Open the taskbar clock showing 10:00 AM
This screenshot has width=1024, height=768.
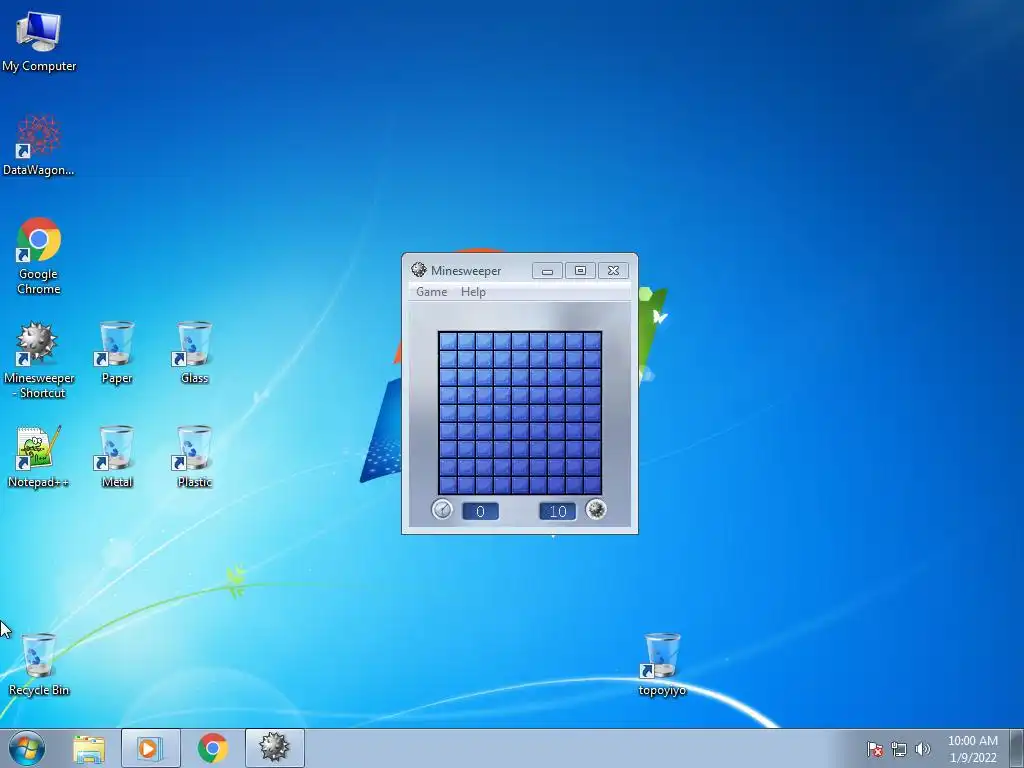[972, 749]
